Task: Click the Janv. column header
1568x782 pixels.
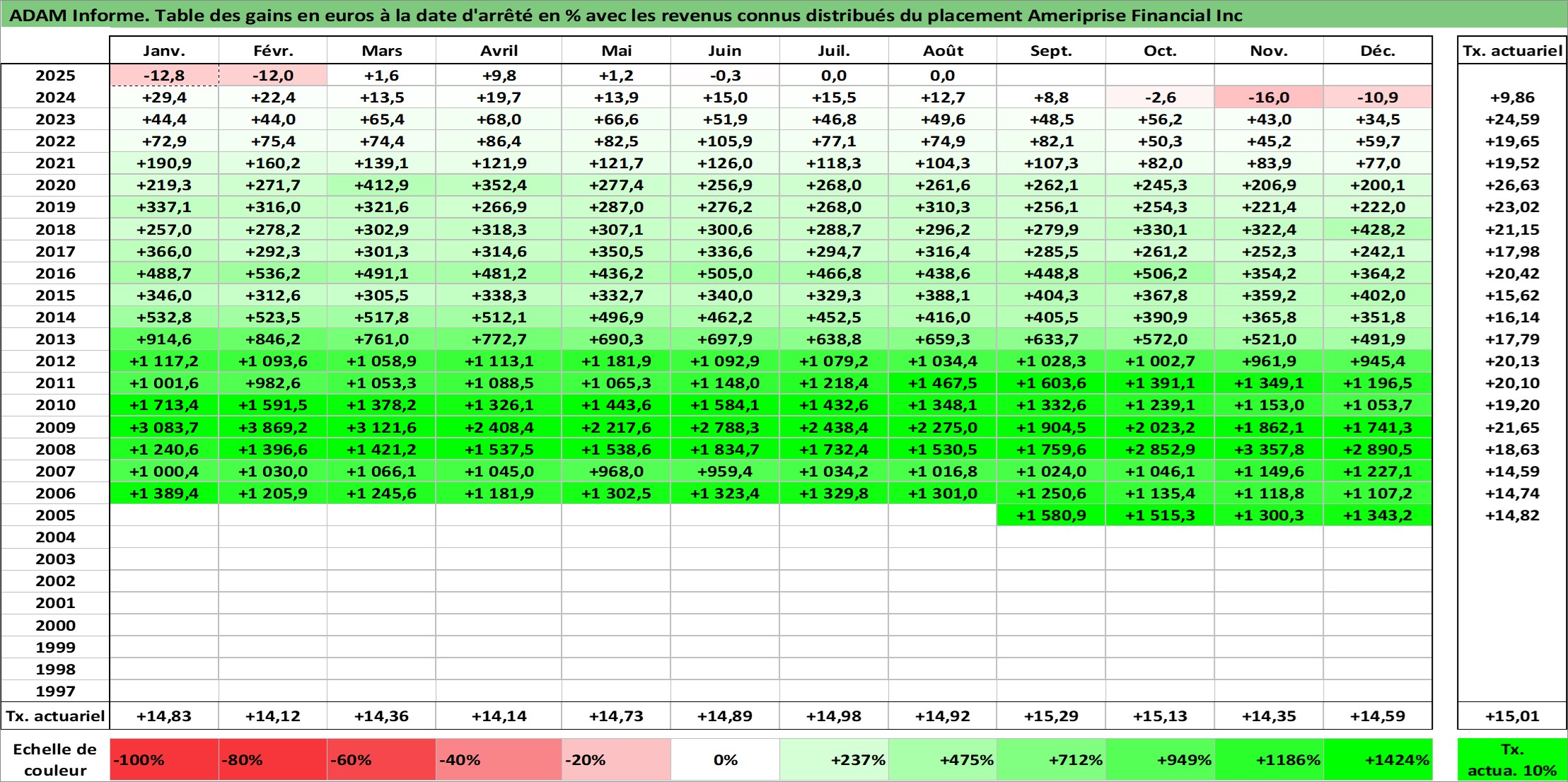Action: coord(164,50)
